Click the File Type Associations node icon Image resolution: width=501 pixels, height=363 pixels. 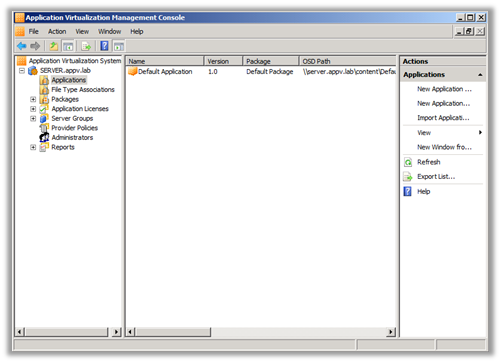pyautogui.click(x=44, y=90)
